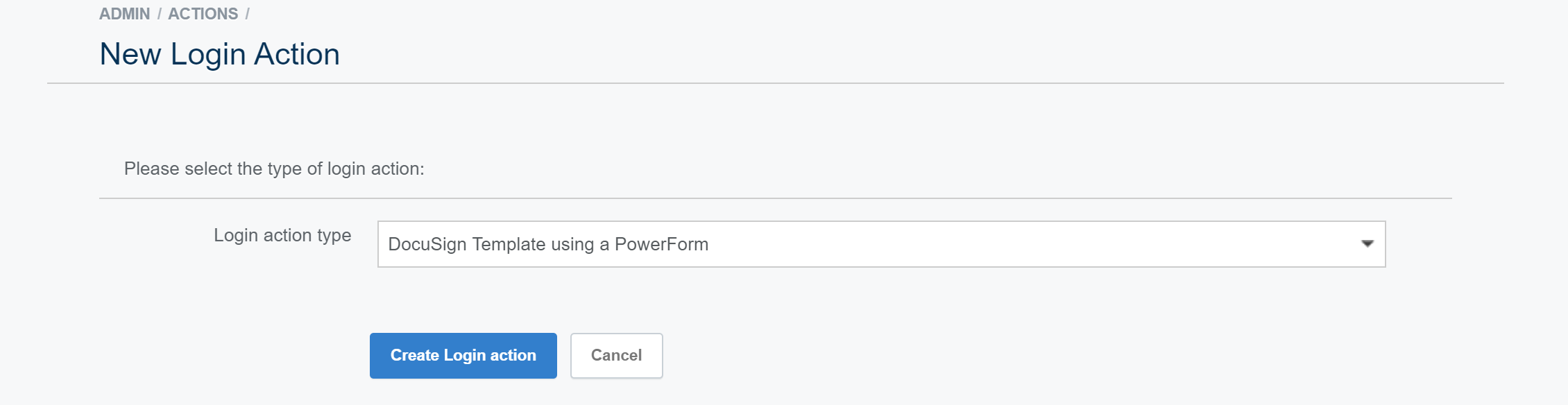Return to Actions via the breadcrumb trail
Viewport: 1568px width, 405px height.
[x=204, y=12]
